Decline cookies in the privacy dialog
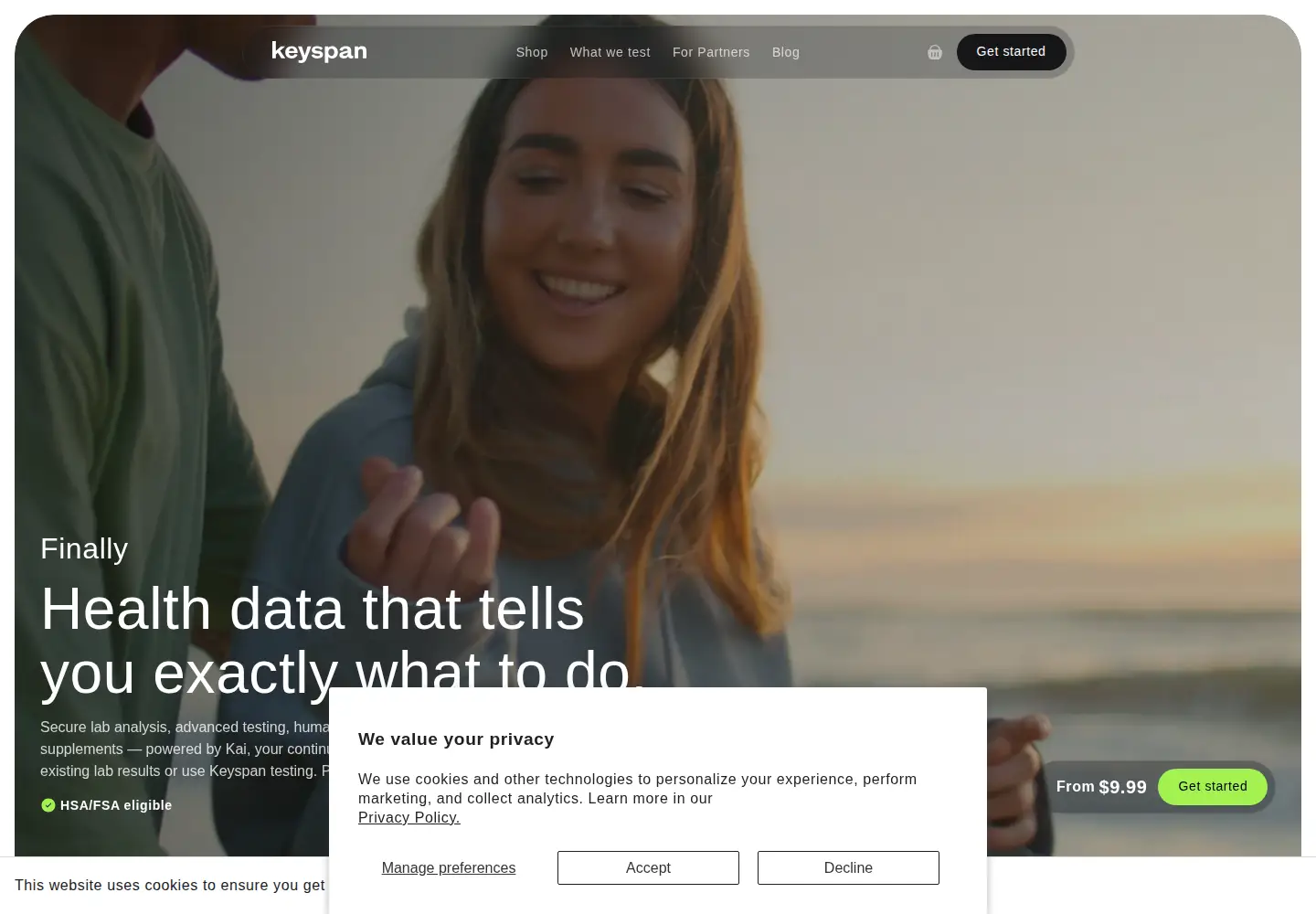 click(848, 868)
